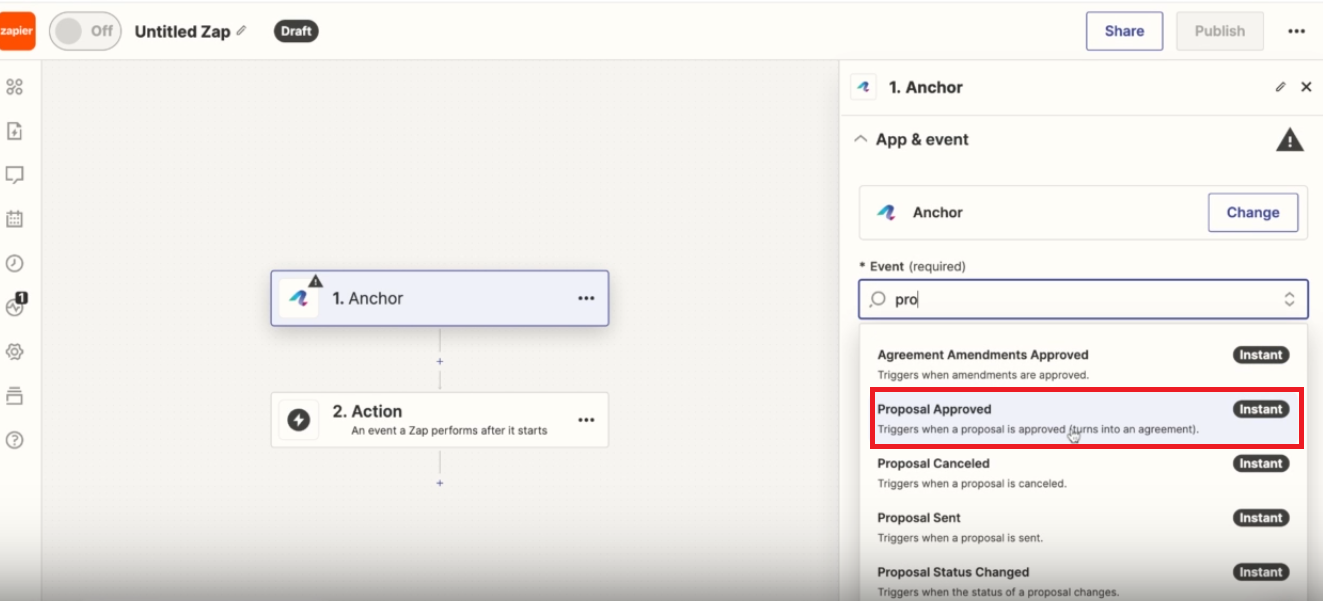Click the Event search input field
1323x601 pixels.
click(1083, 299)
